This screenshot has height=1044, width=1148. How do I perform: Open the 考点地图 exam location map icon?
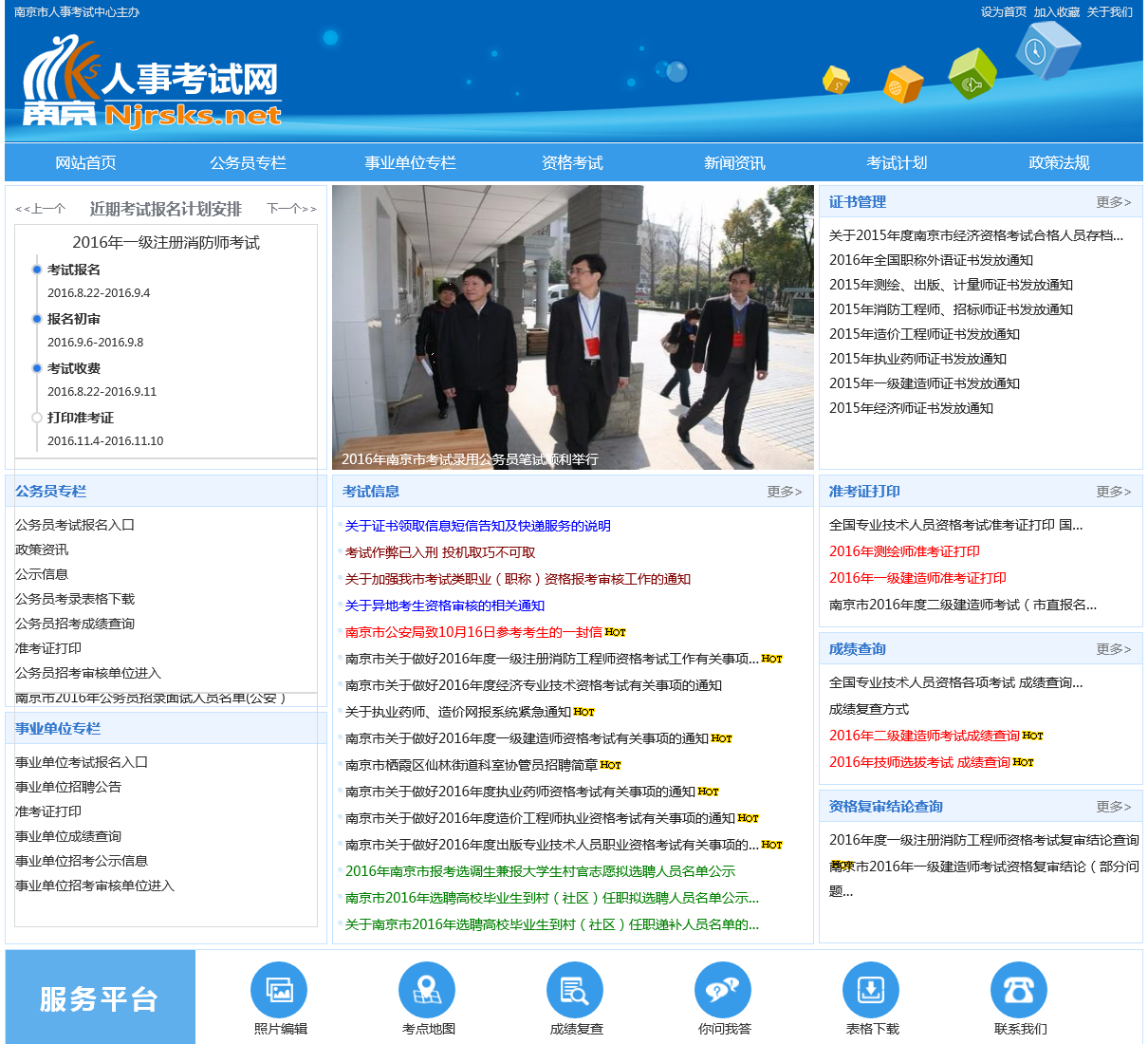point(427,990)
